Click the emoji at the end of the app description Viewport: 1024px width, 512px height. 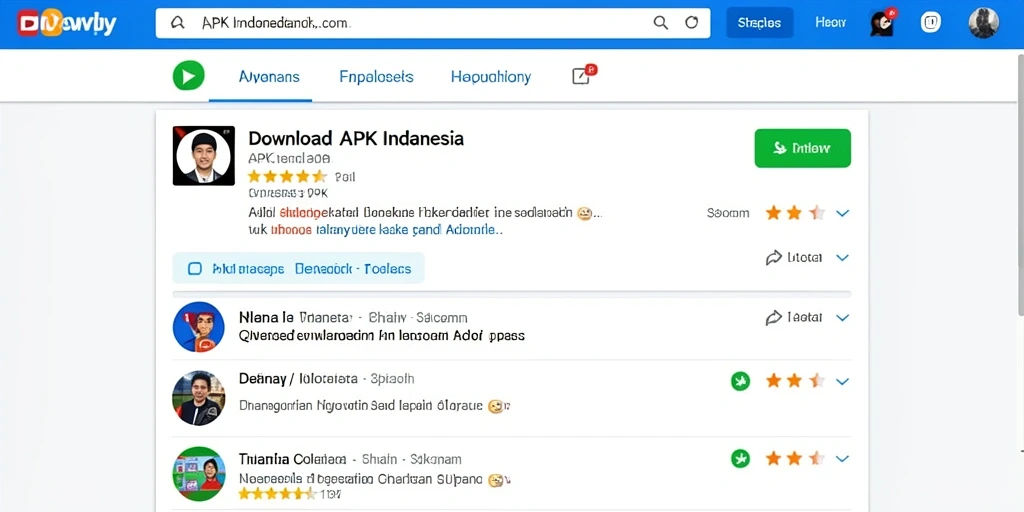point(584,213)
